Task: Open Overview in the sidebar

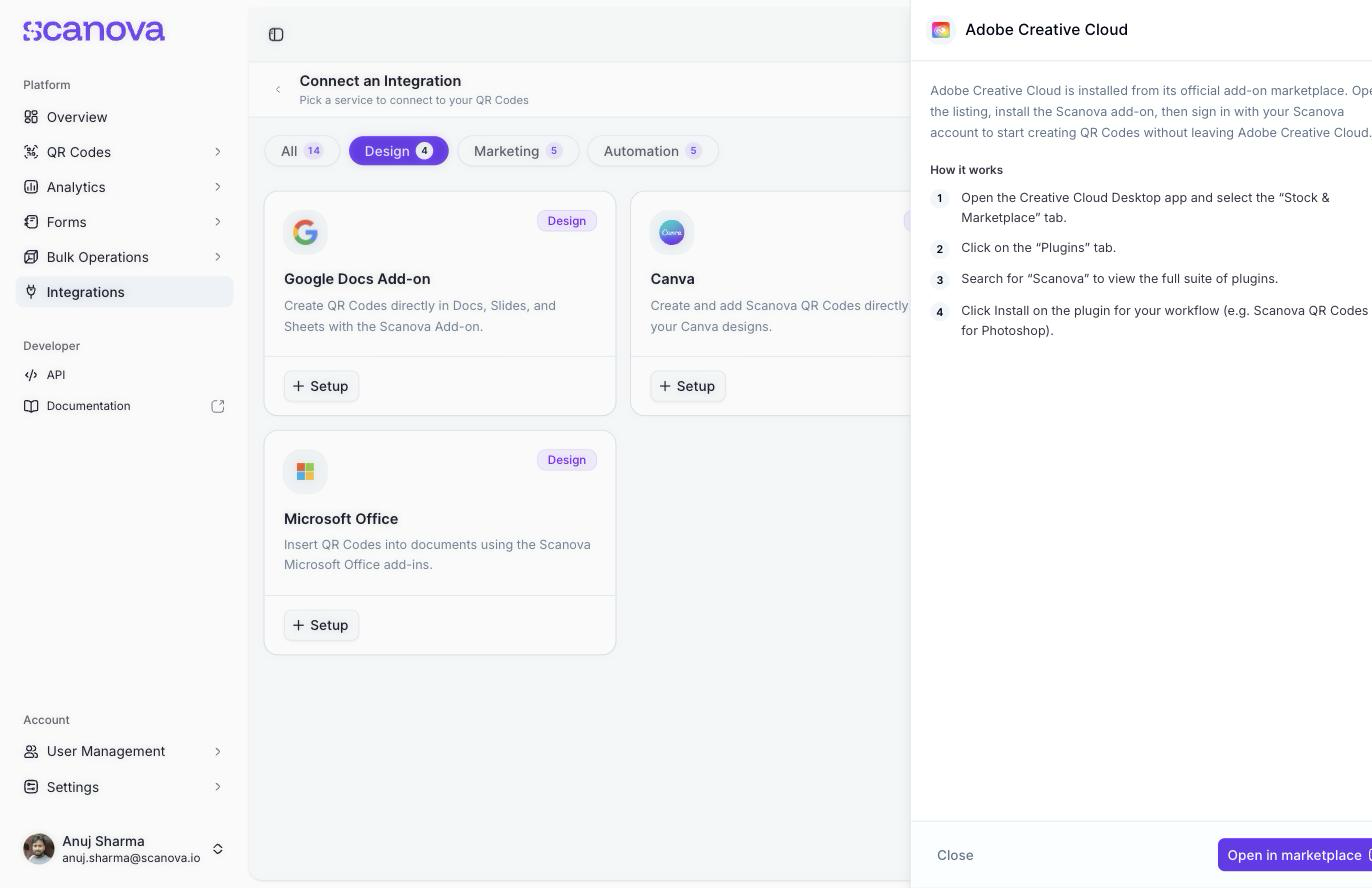Action: [x=124, y=117]
